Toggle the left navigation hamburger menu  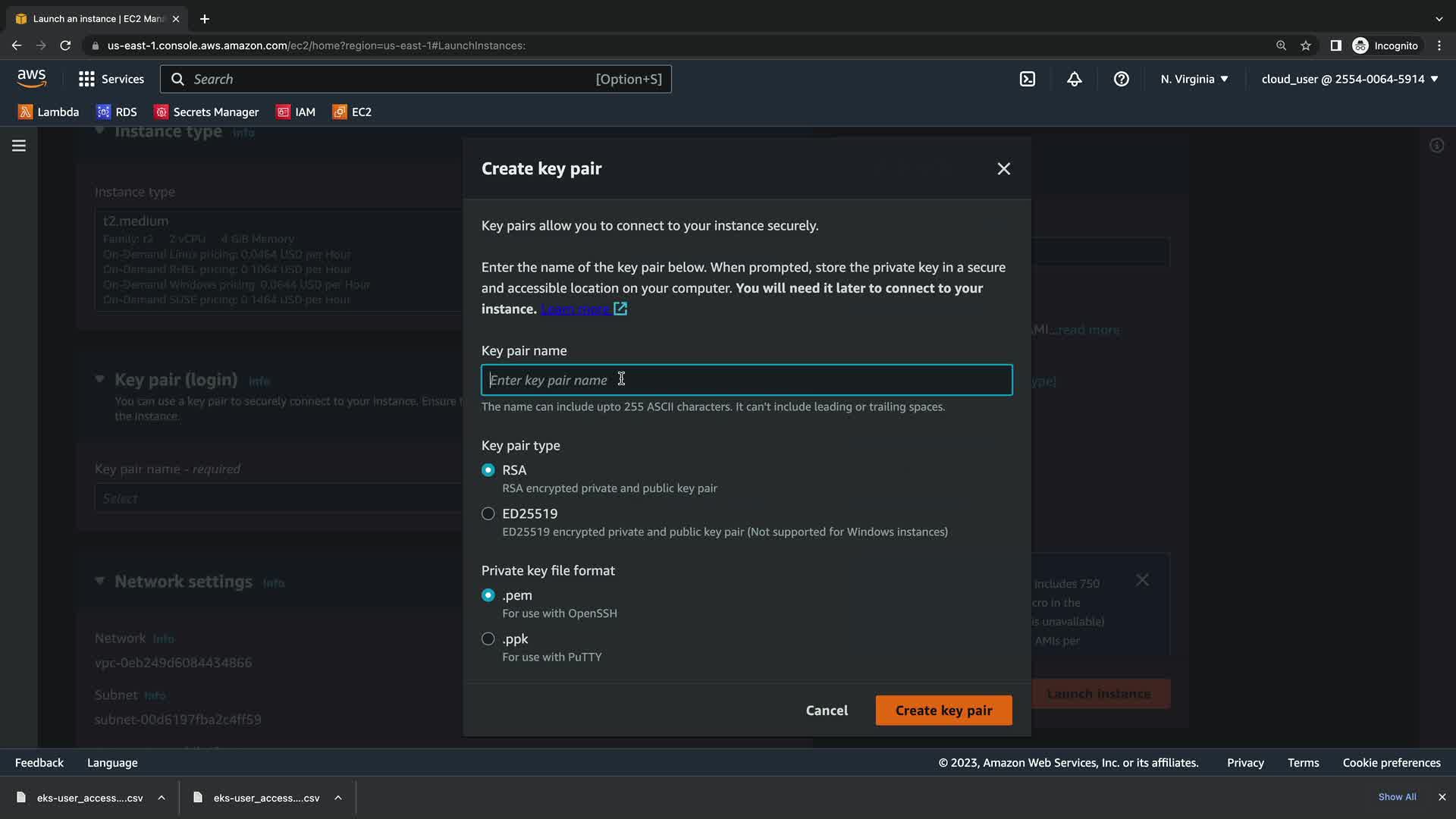(19, 146)
